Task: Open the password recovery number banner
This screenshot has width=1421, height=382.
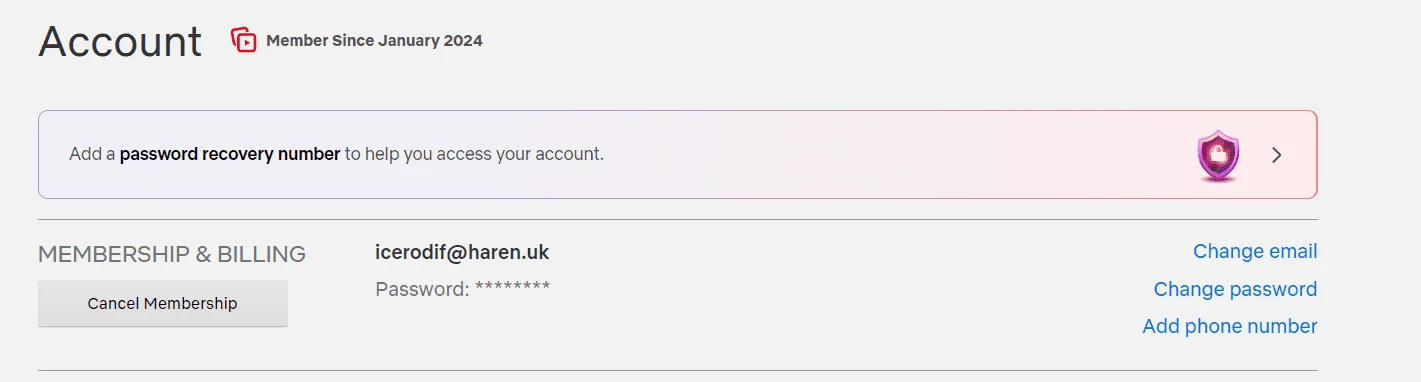Action: pos(678,155)
